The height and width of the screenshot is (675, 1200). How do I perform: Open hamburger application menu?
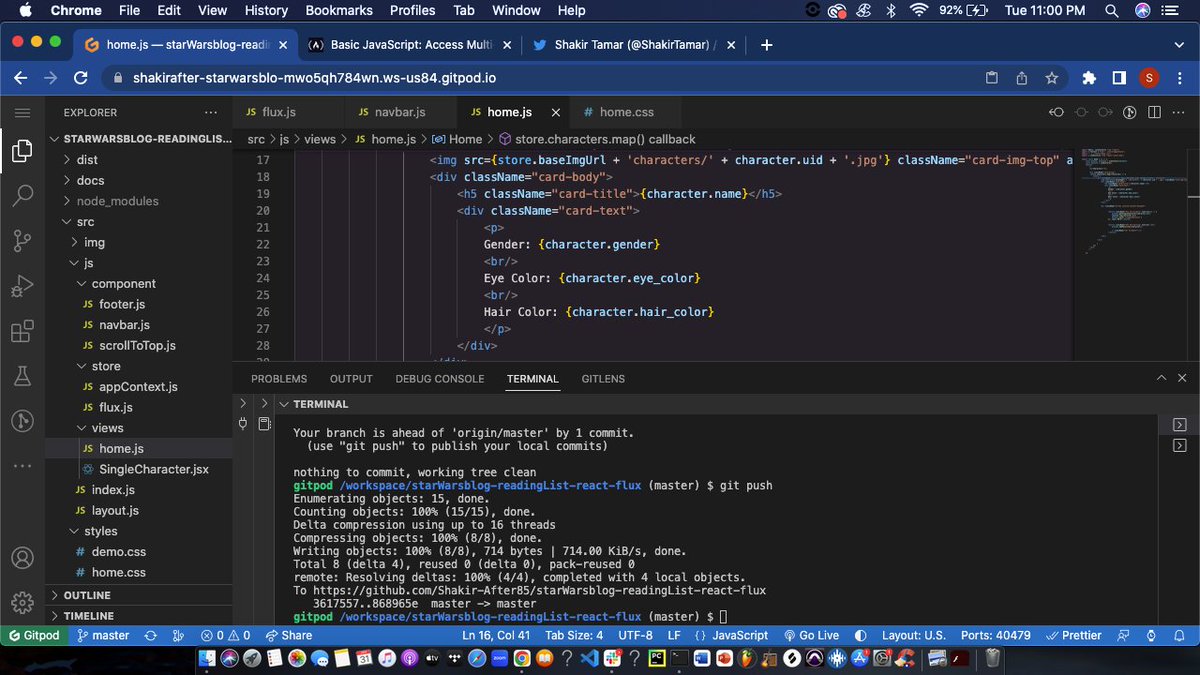point(22,113)
